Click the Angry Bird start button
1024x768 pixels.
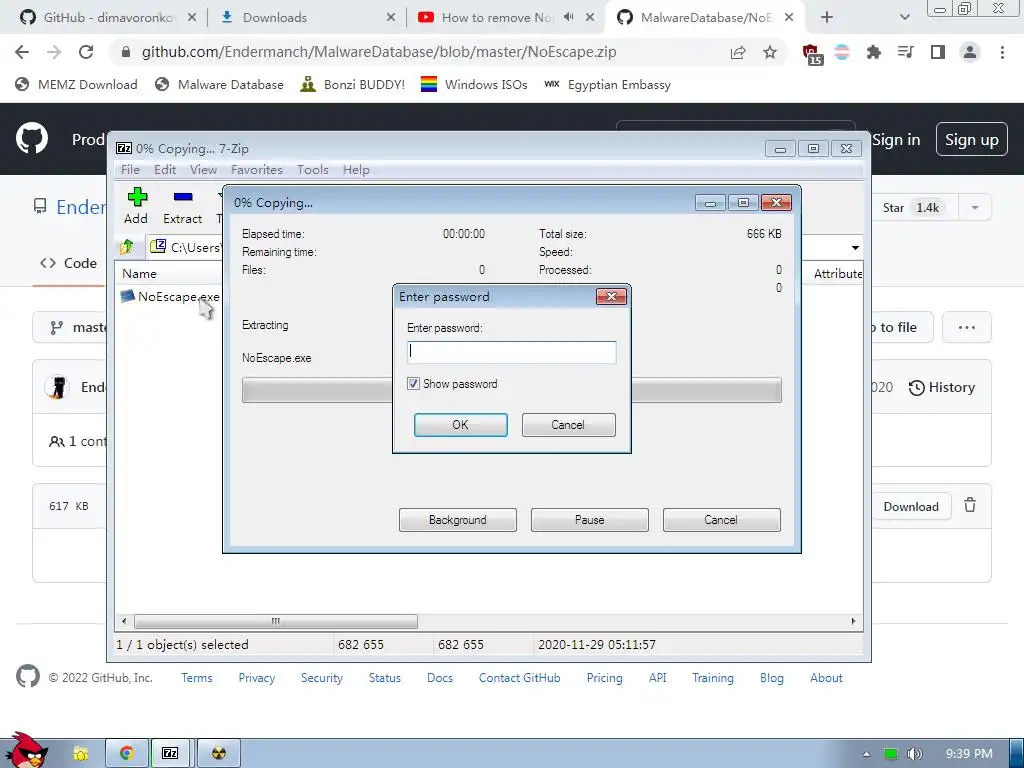[x=25, y=750]
